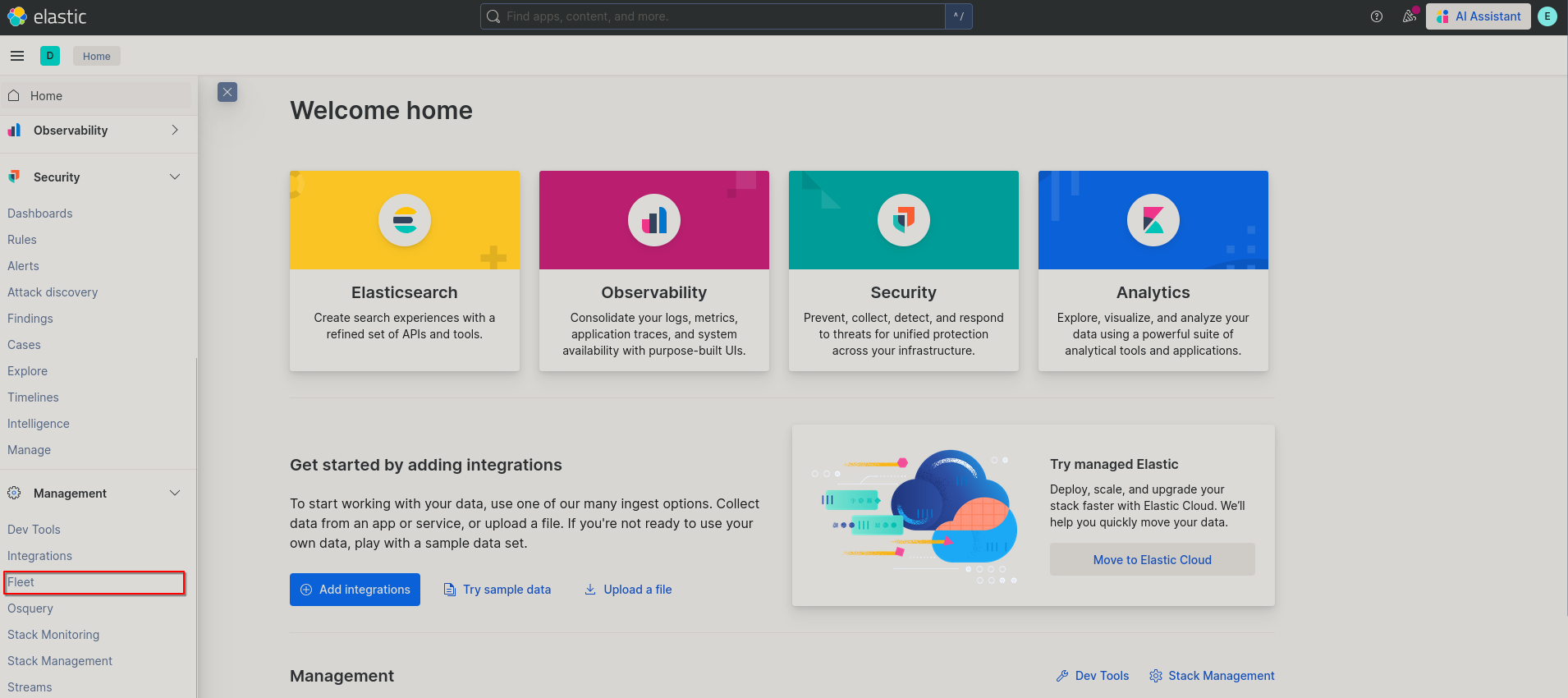Close the side navigation with X button

227,92
